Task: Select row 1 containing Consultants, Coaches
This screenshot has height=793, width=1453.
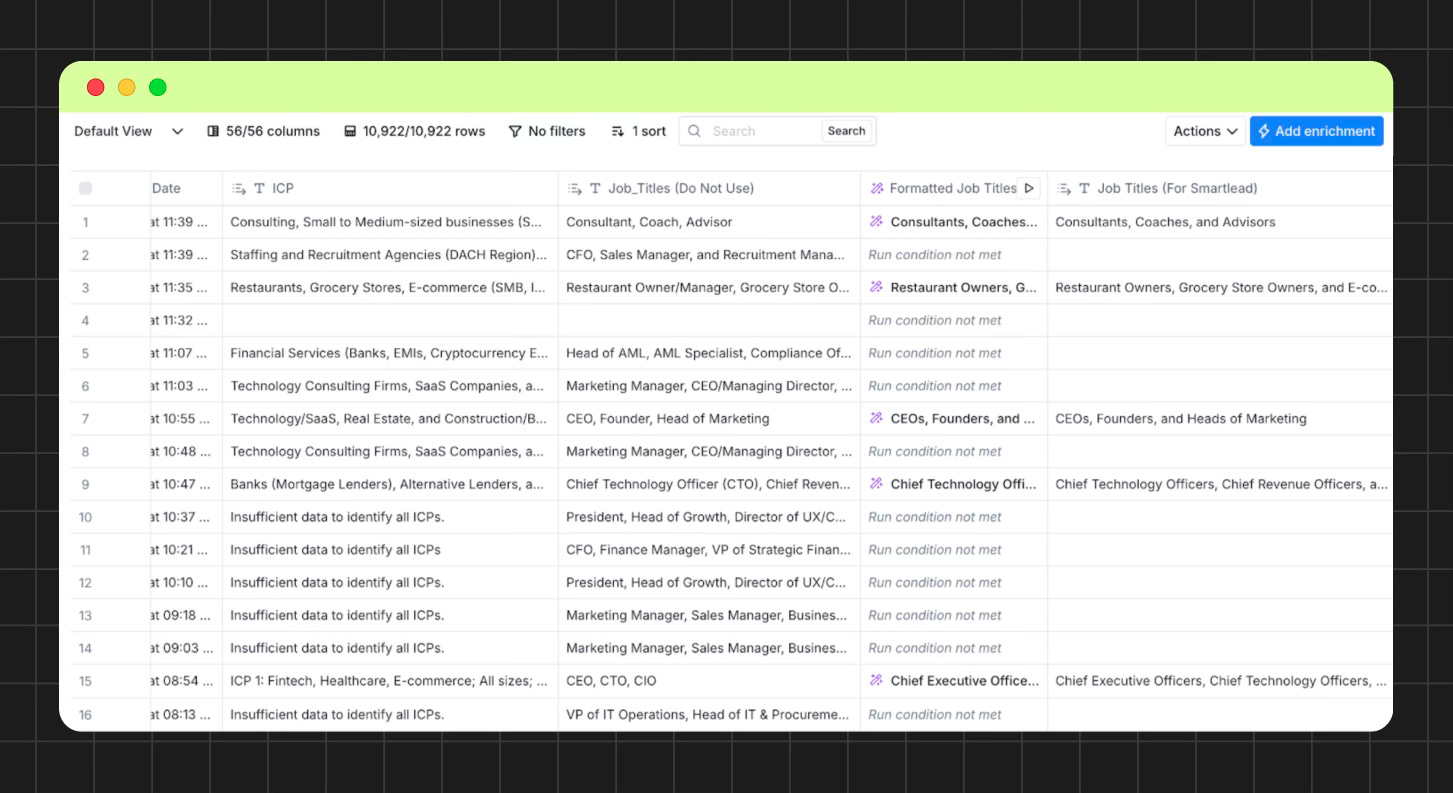Action: click(x=85, y=221)
